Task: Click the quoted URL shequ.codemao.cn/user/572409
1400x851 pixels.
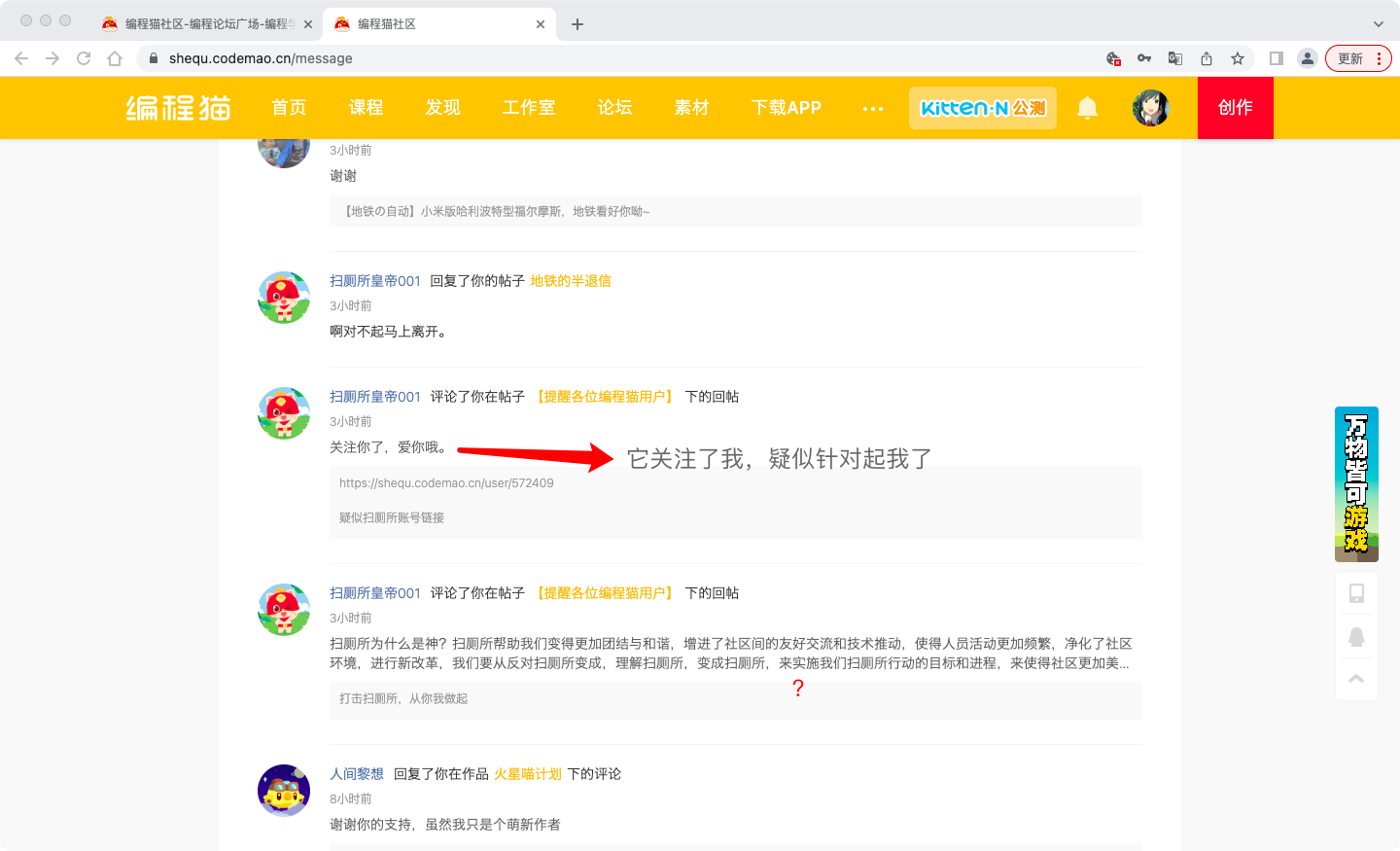Action: point(446,483)
